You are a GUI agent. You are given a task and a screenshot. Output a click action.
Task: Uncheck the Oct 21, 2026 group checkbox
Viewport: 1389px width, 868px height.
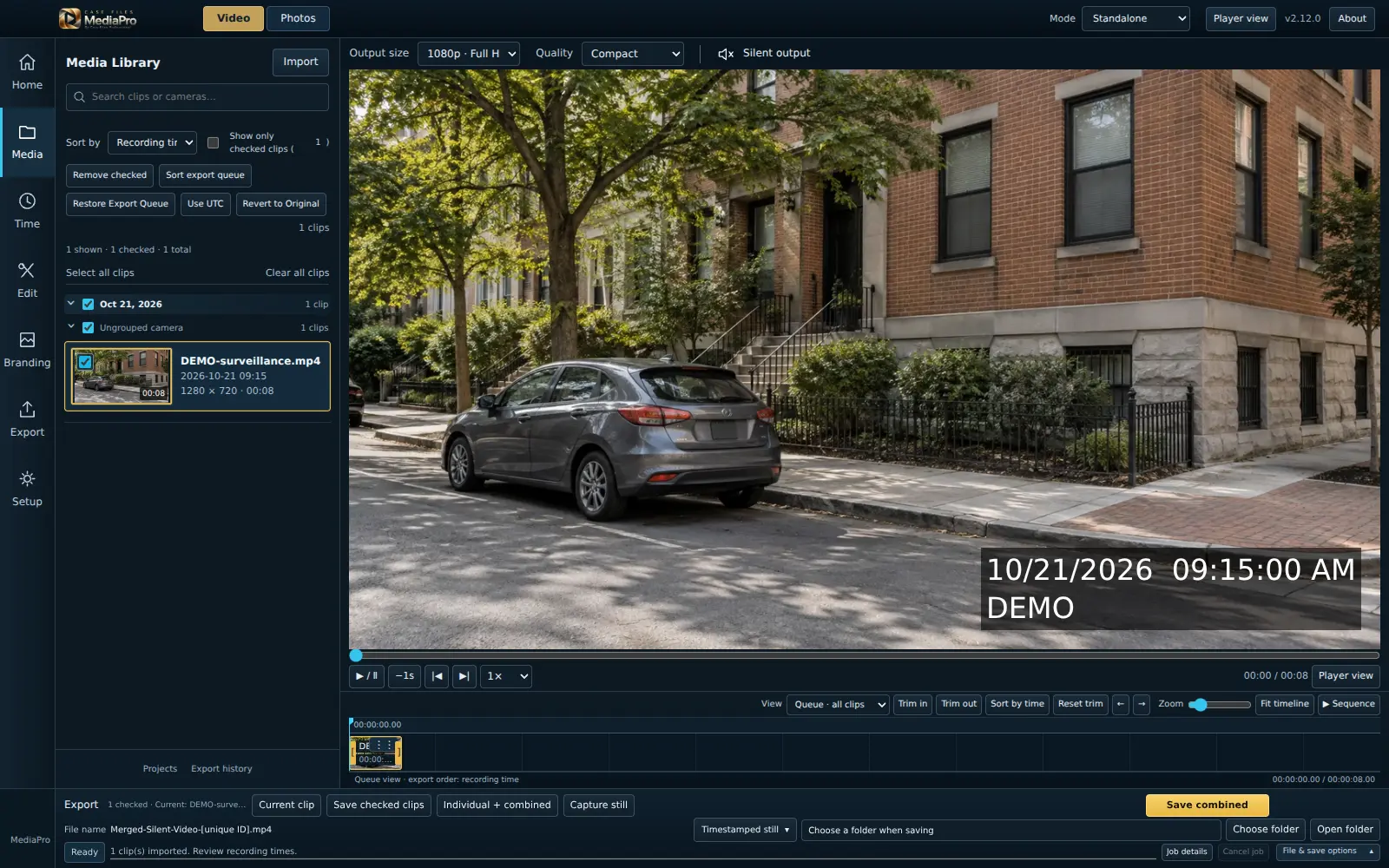pyautogui.click(x=88, y=304)
